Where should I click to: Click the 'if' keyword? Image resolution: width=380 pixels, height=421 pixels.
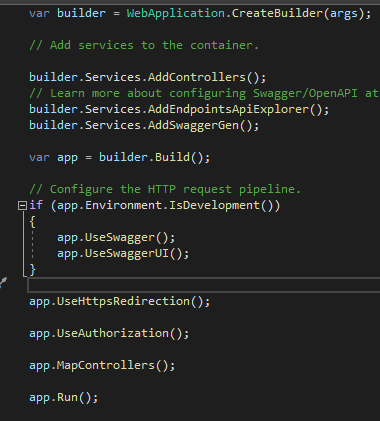tap(36, 205)
